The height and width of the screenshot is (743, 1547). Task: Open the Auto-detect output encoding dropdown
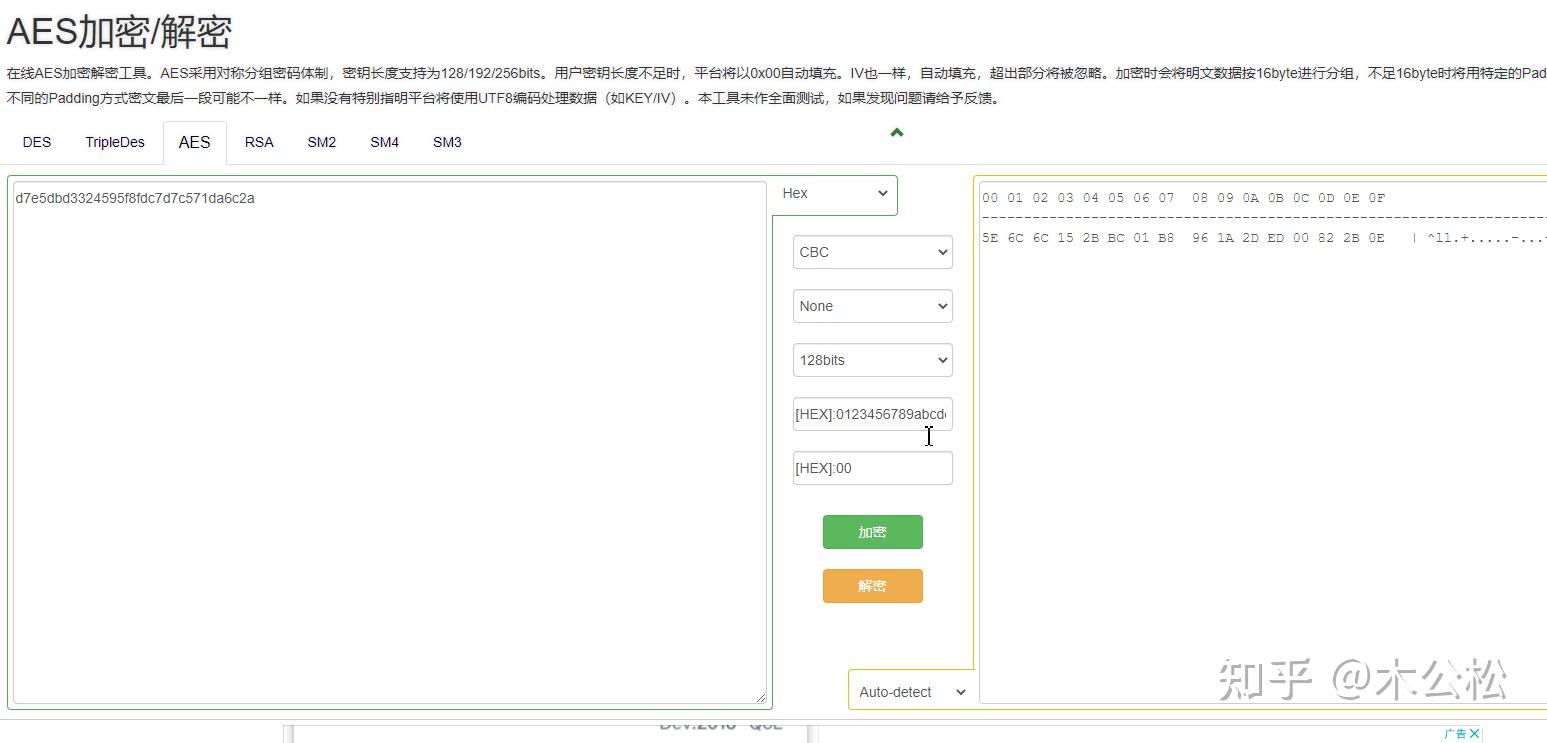click(909, 691)
